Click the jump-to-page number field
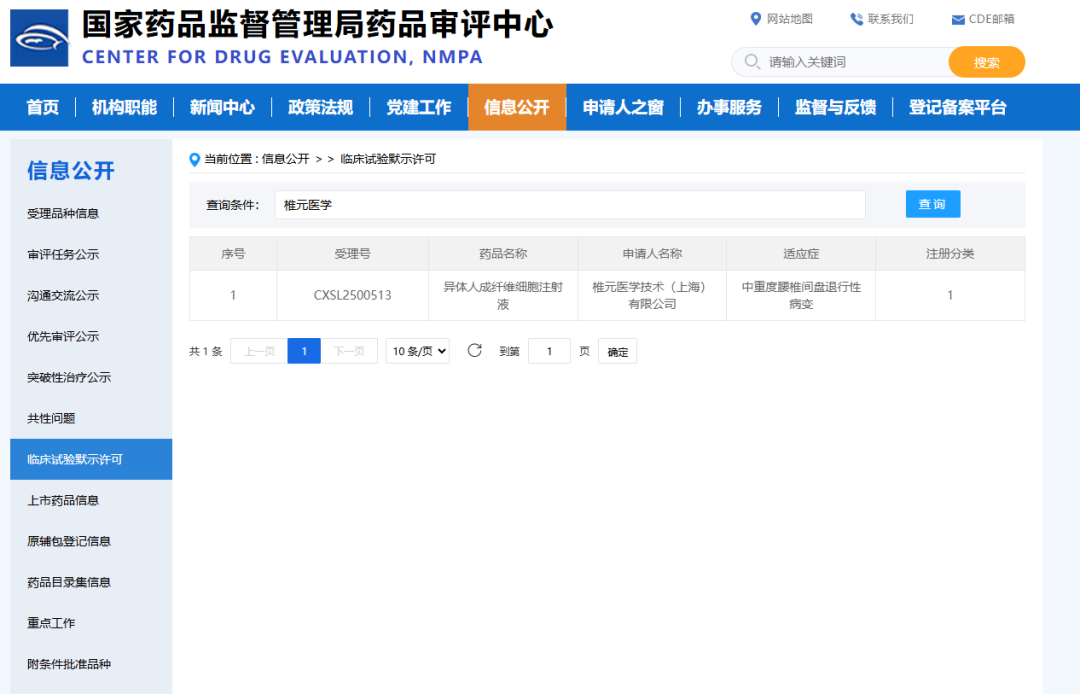 [549, 351]
